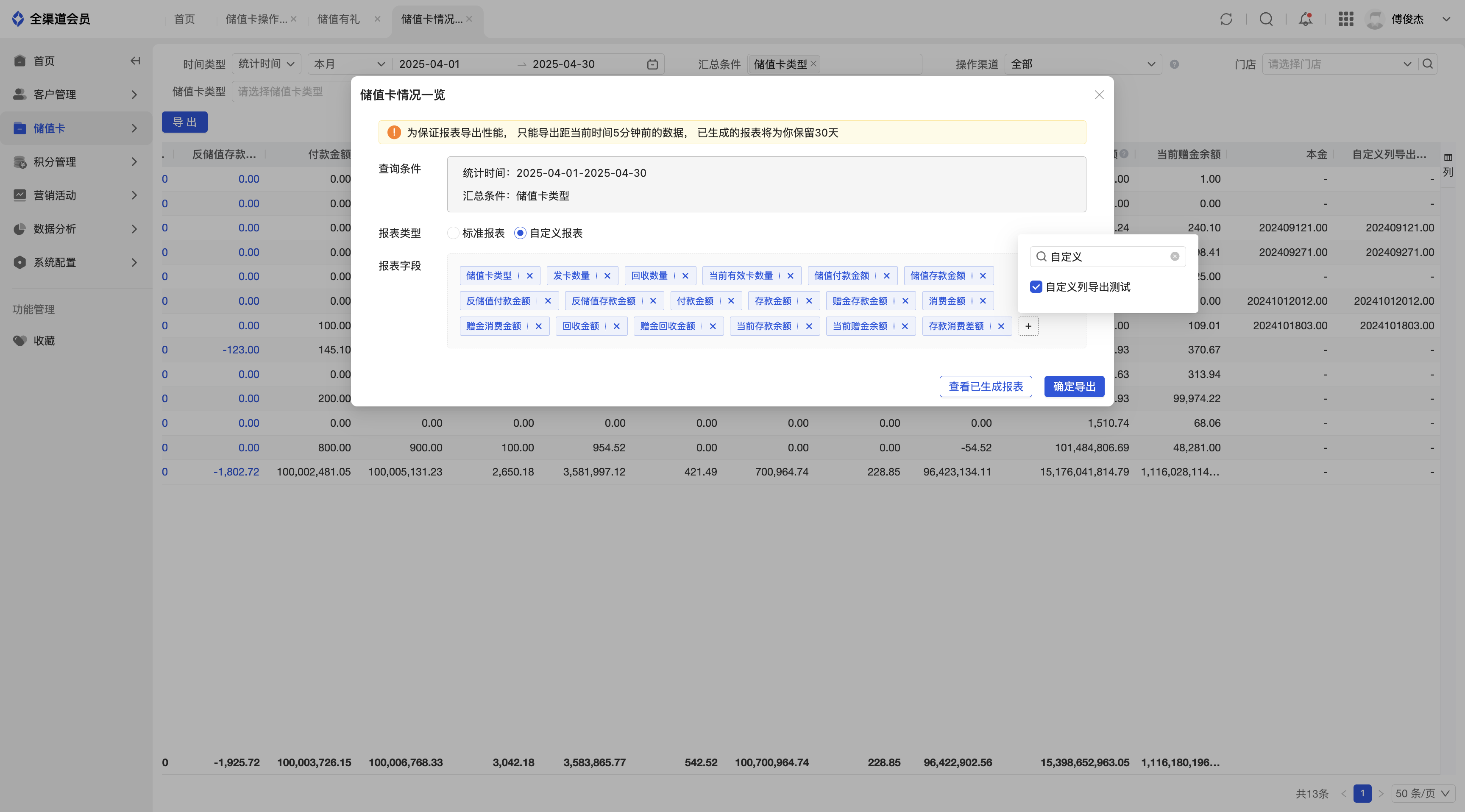Select the 自定义报表 radio option
Screen dimensions: 1465x812
[520, 233]
